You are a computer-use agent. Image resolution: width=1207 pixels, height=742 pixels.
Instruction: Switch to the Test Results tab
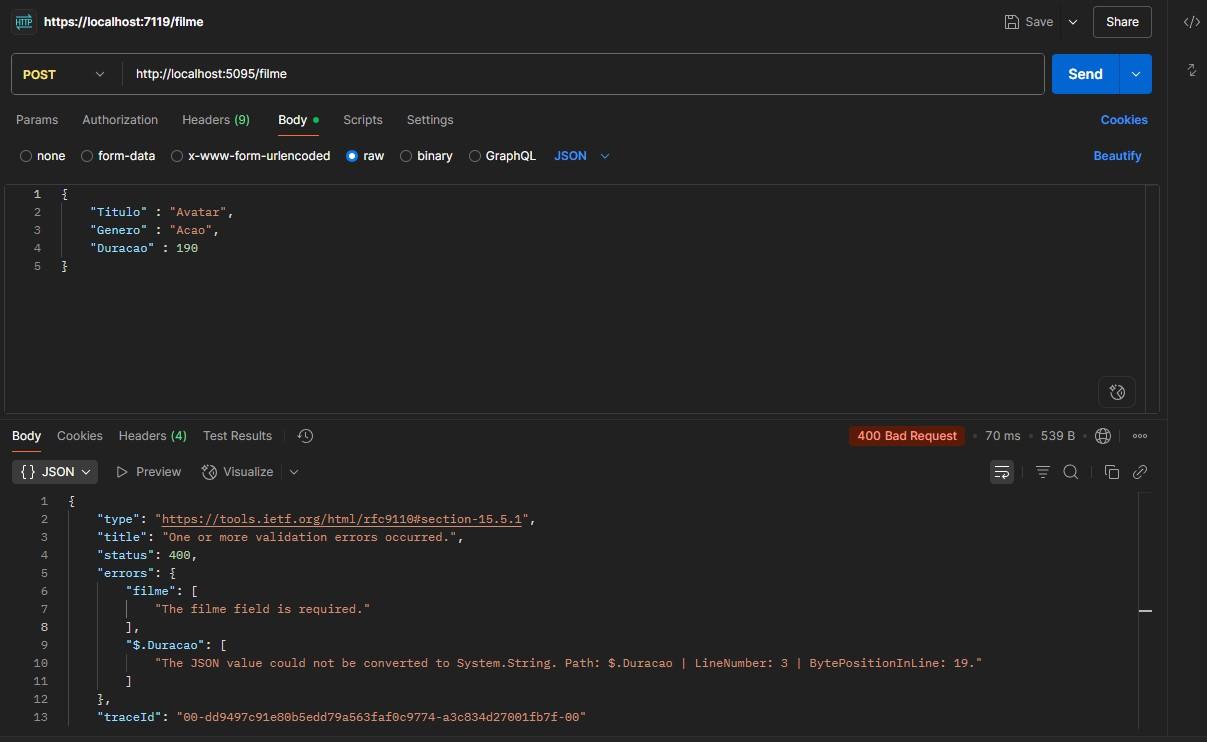[237, 436]
